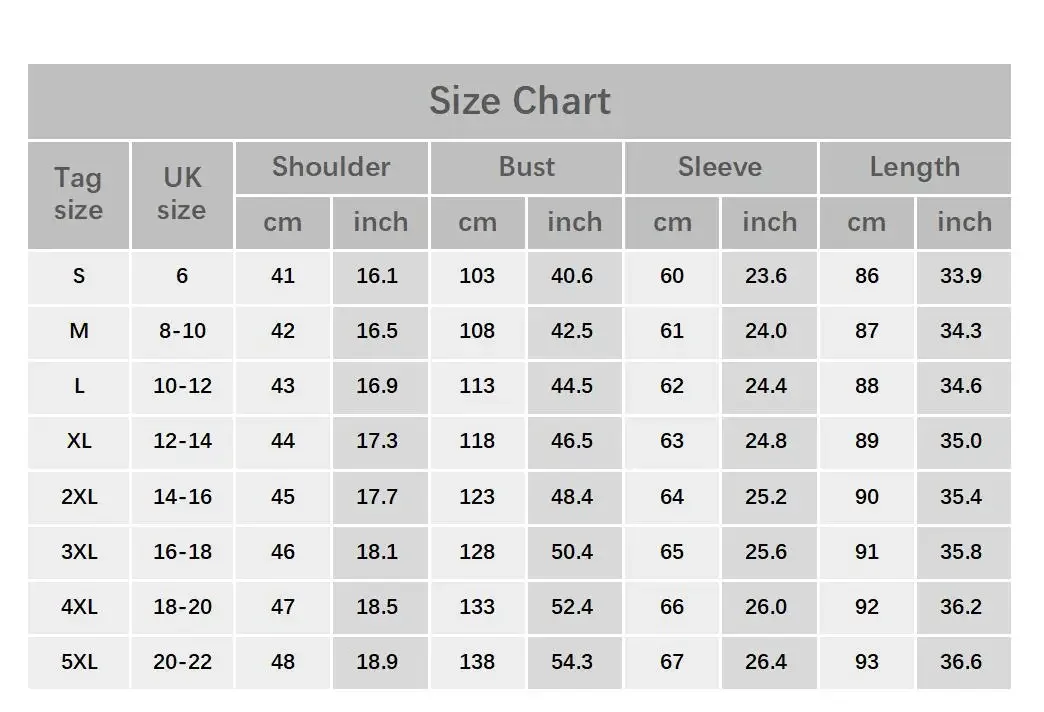Click sleeve inch value 26.0

coord(768,607)
